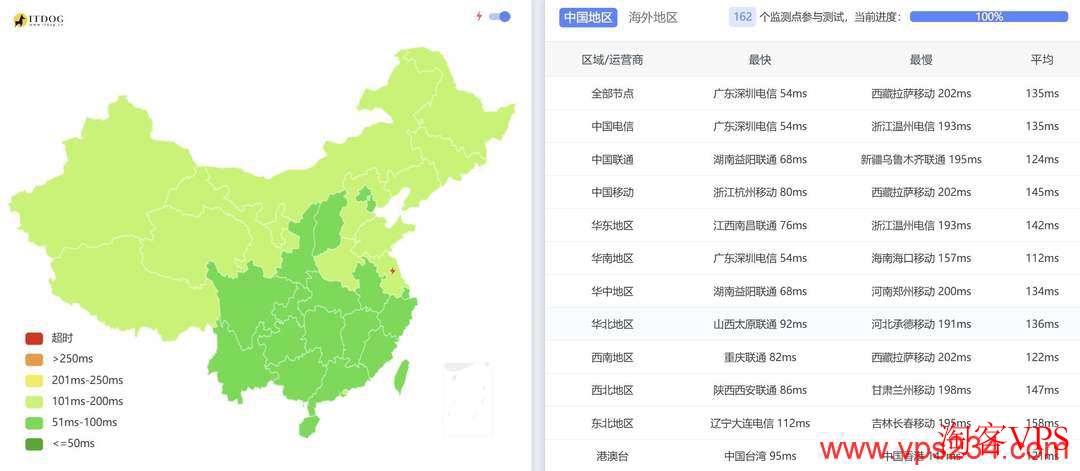Select the 西北地区 row label
The image size is (1080, 471).
click(x=612, y=390)
